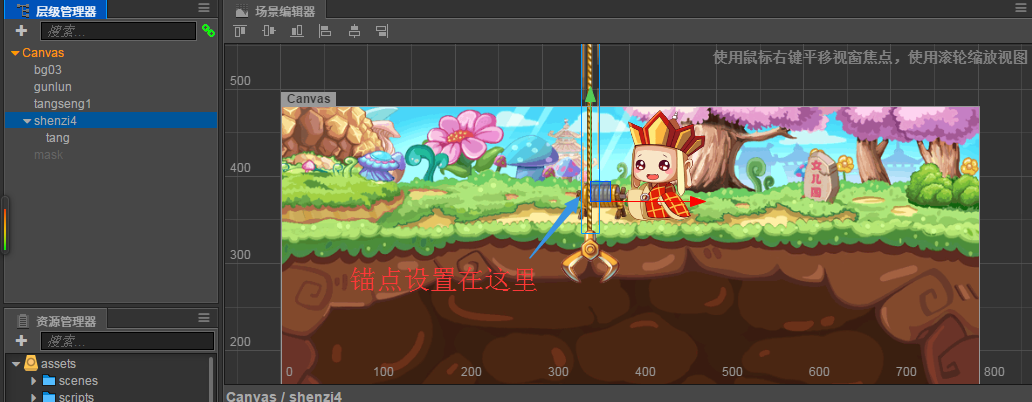Select the bg03 node
This screenshot has height=402, width=1032.
point(47,69)
